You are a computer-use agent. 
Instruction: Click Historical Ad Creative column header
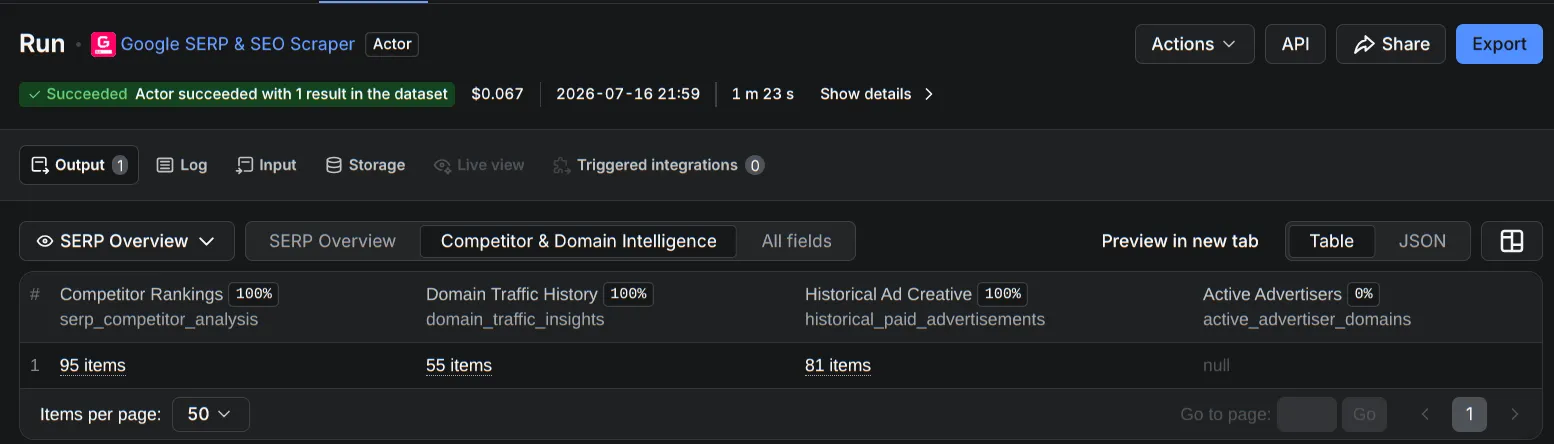(888, 294)
